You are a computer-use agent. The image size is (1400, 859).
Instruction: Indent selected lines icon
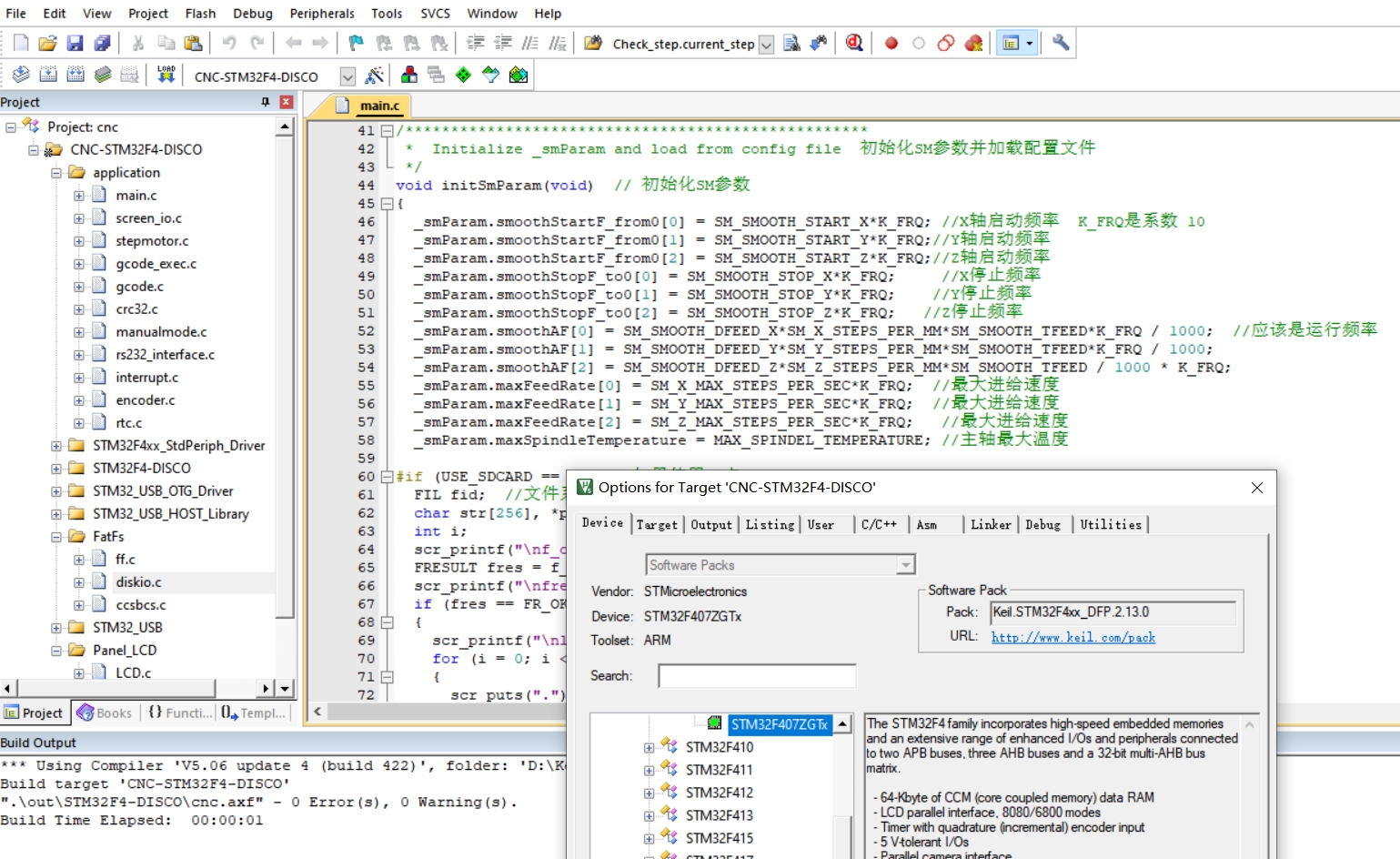pos(476,43)
